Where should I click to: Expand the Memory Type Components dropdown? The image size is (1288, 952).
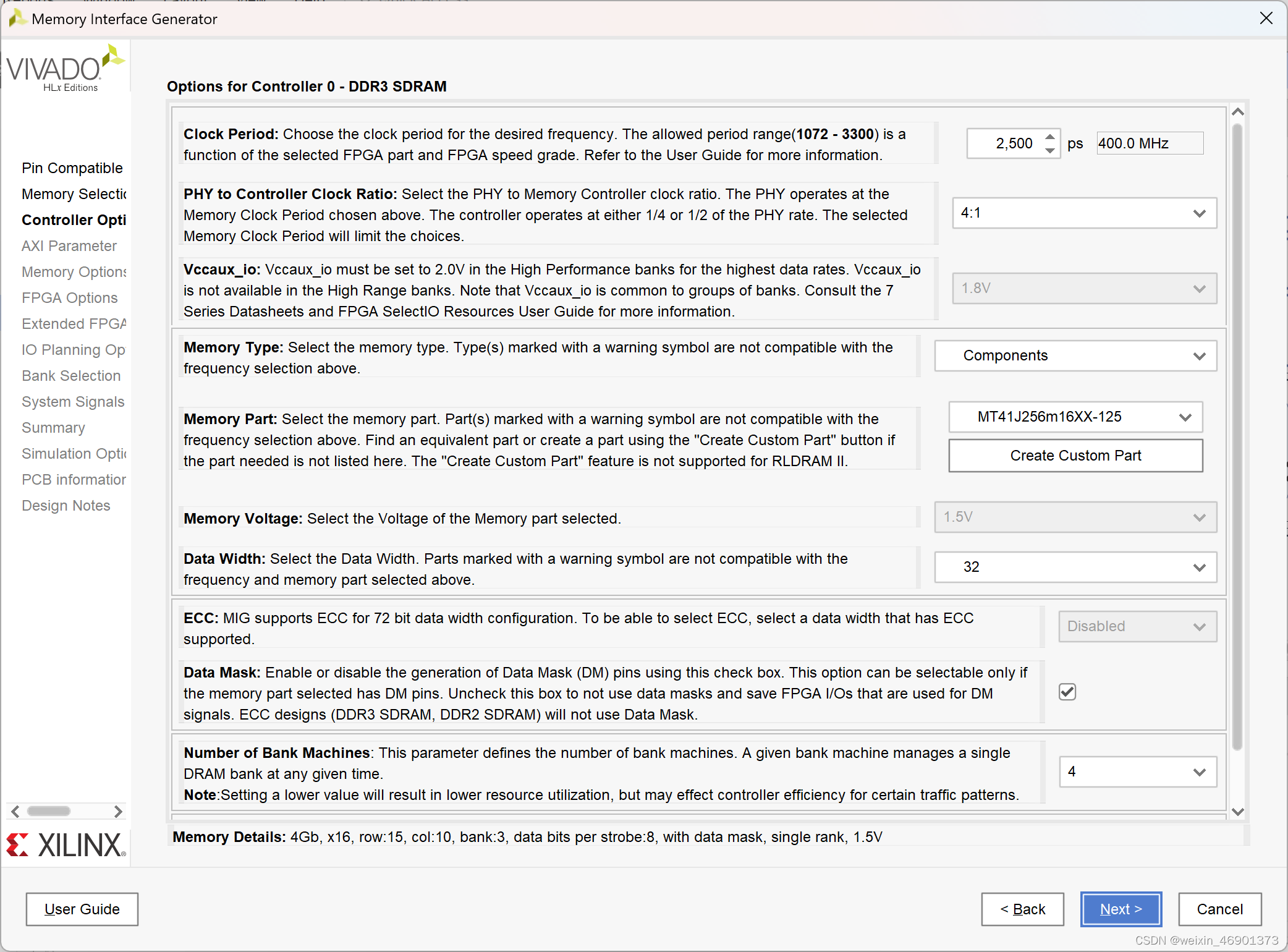[1075, 355]
